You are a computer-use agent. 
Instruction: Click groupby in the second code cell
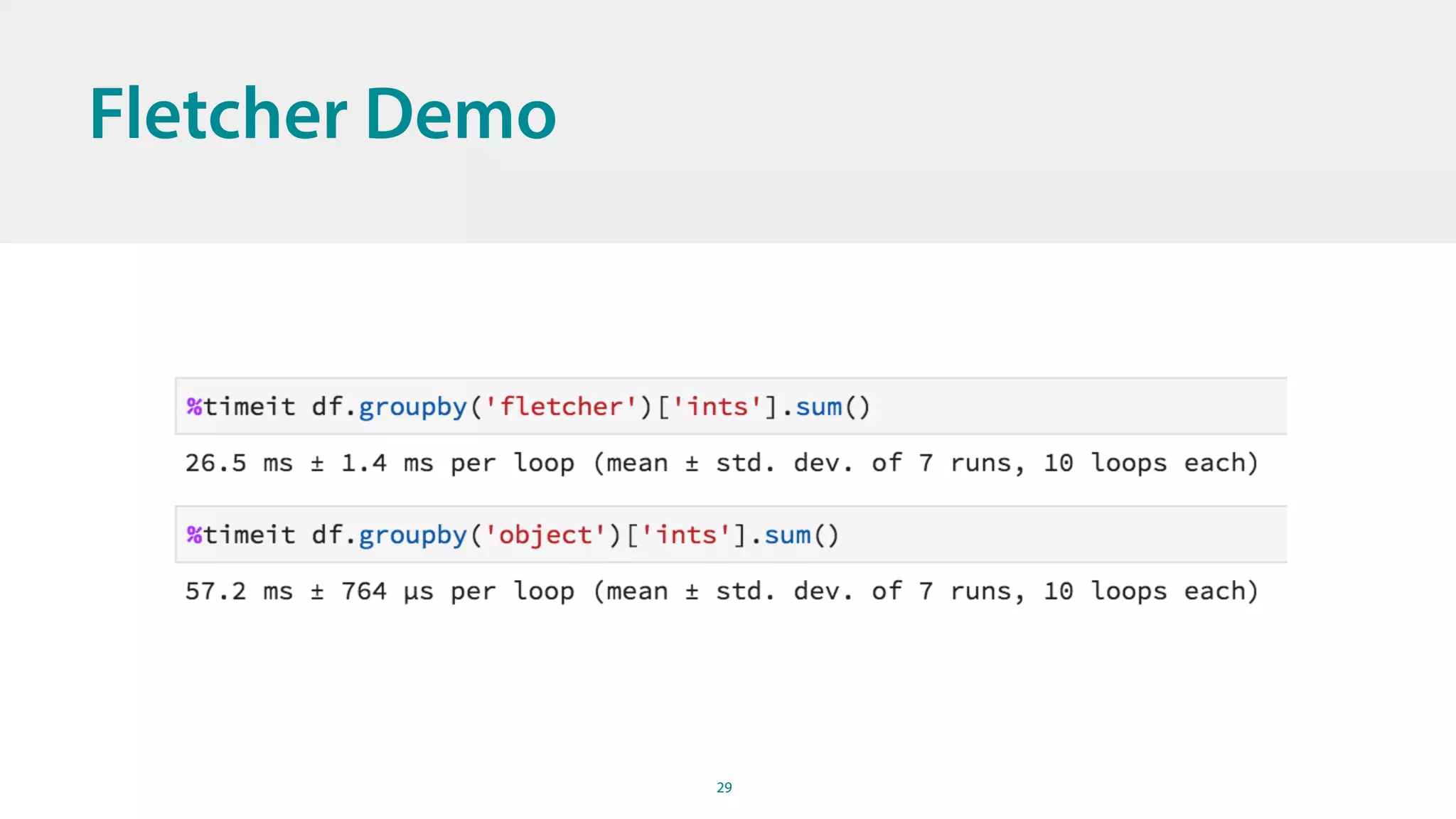click(412, 535)
